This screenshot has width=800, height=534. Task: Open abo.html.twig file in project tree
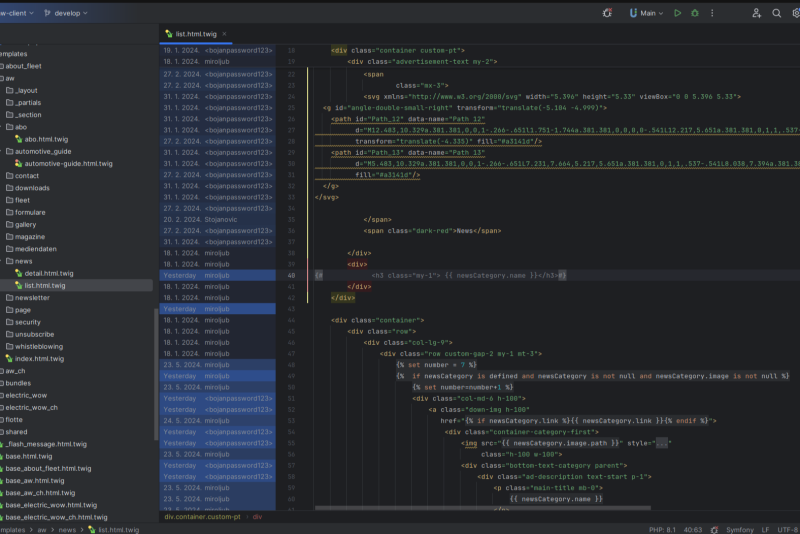coord(46,139)
